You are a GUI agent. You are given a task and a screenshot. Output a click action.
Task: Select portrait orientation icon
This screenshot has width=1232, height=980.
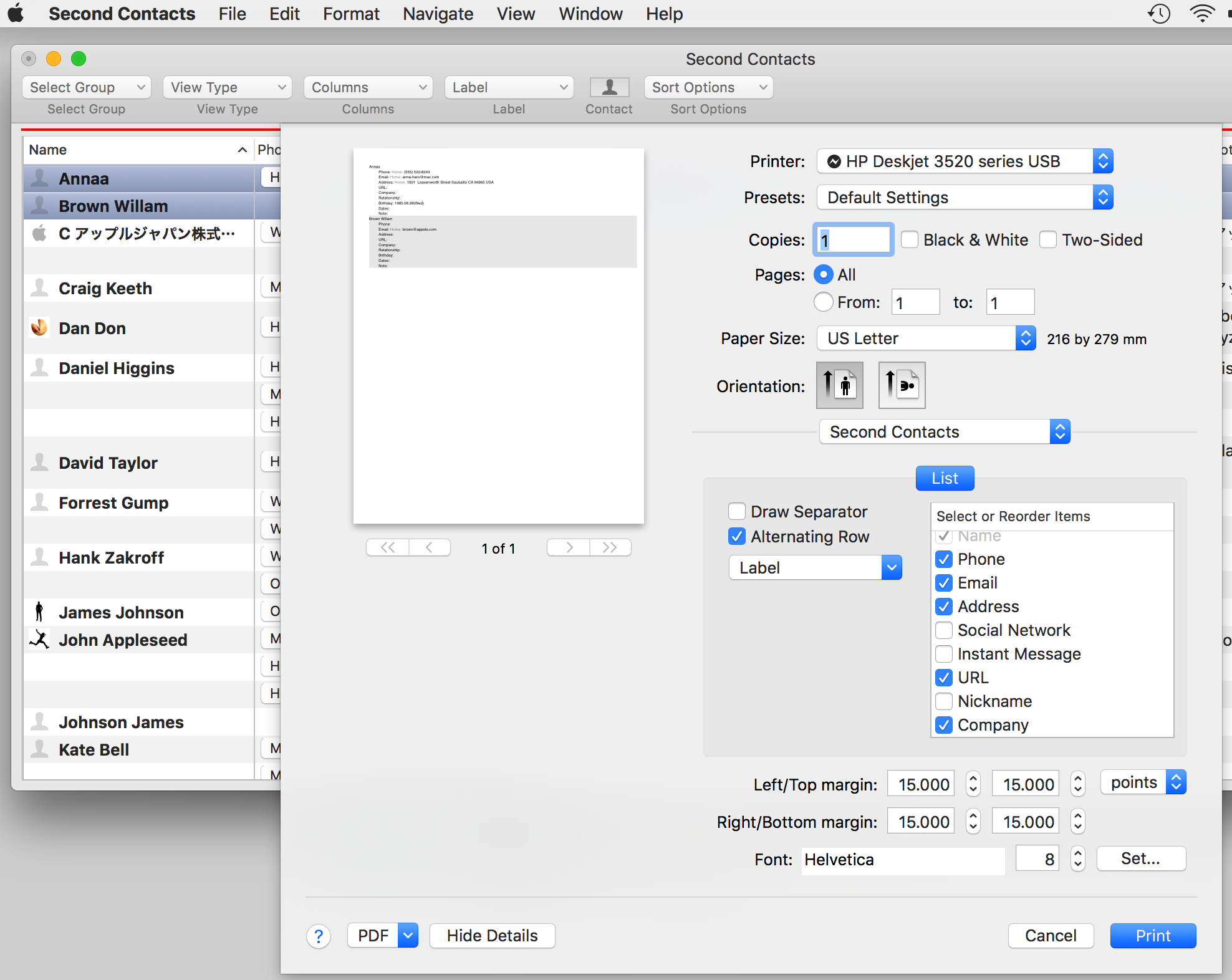click(x=840, y=385)
